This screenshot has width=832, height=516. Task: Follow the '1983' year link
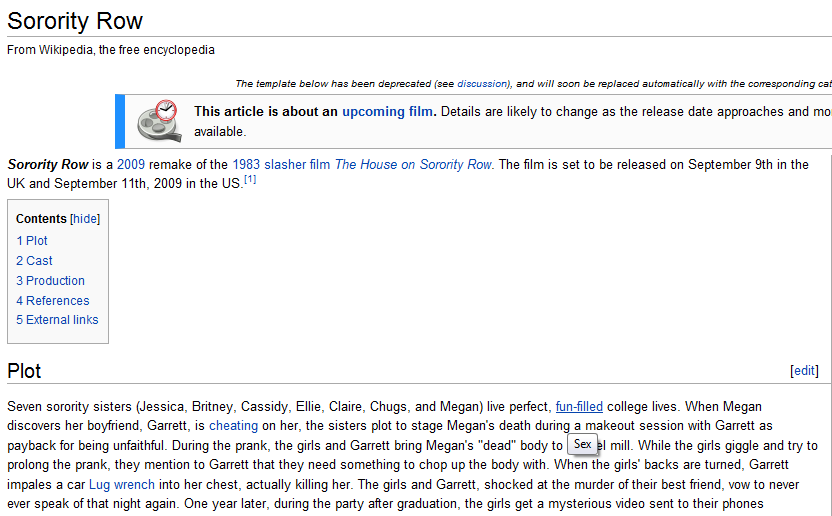coord(246,165)
